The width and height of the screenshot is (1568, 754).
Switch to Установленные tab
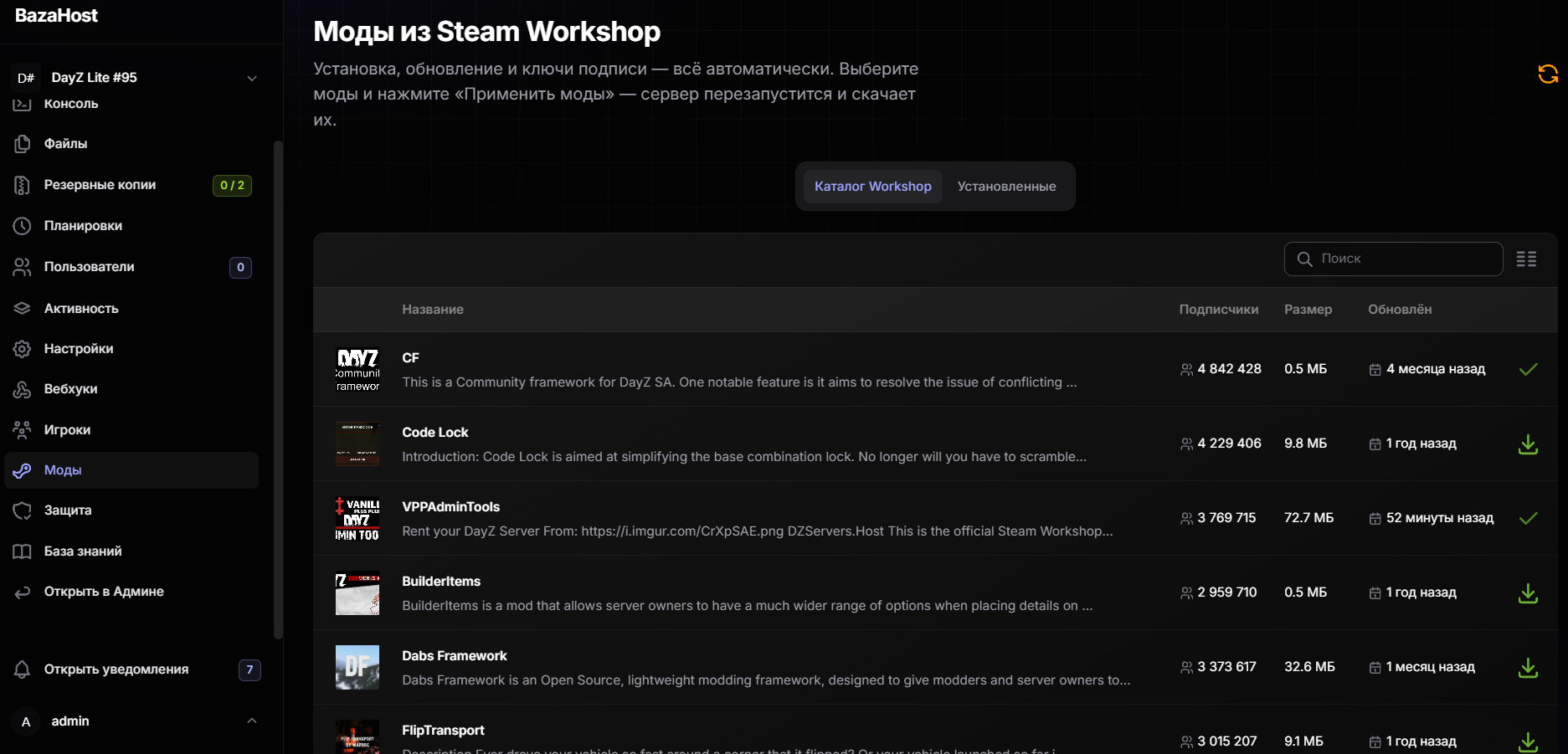pyautogui.click(x=1006, y=187)
